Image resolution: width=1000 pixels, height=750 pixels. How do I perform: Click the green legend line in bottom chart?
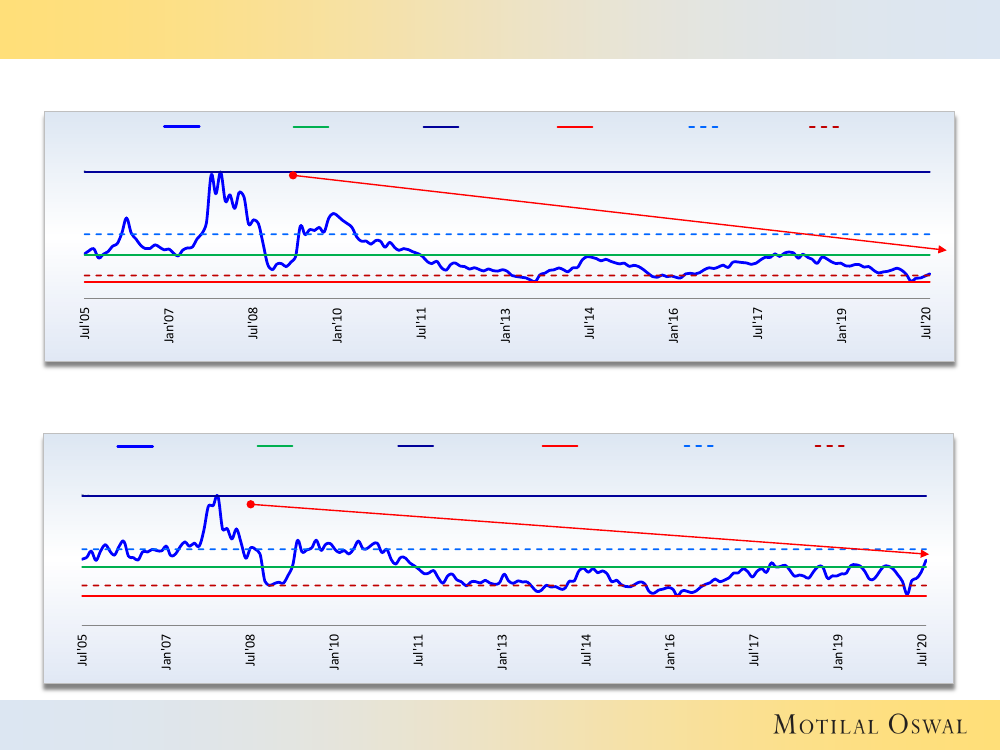pyautogui.click(x=275, y=446)
